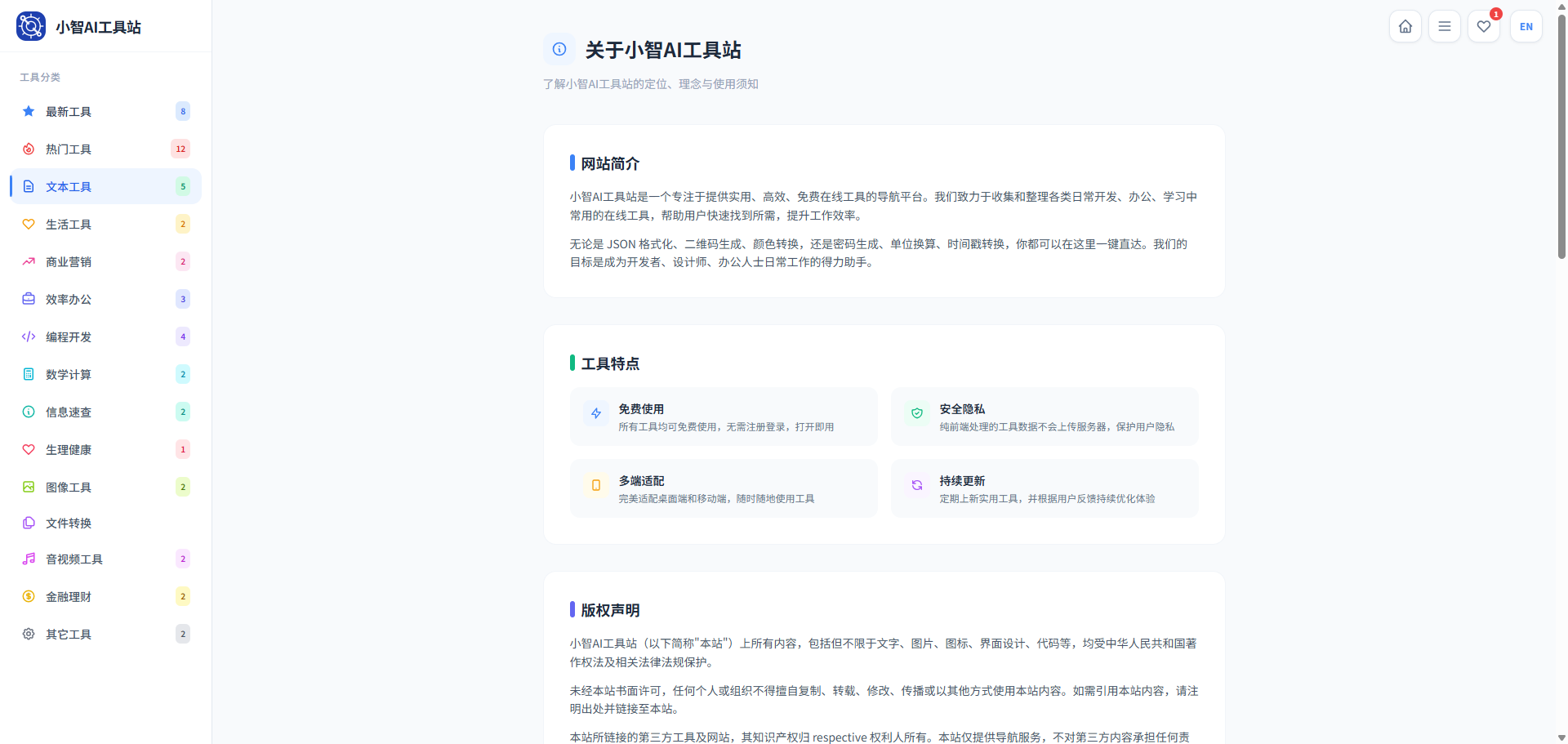This screenshot has width=1568, height=744.
Task: Click the 多端适配 feature title
Action: [641, 481]
